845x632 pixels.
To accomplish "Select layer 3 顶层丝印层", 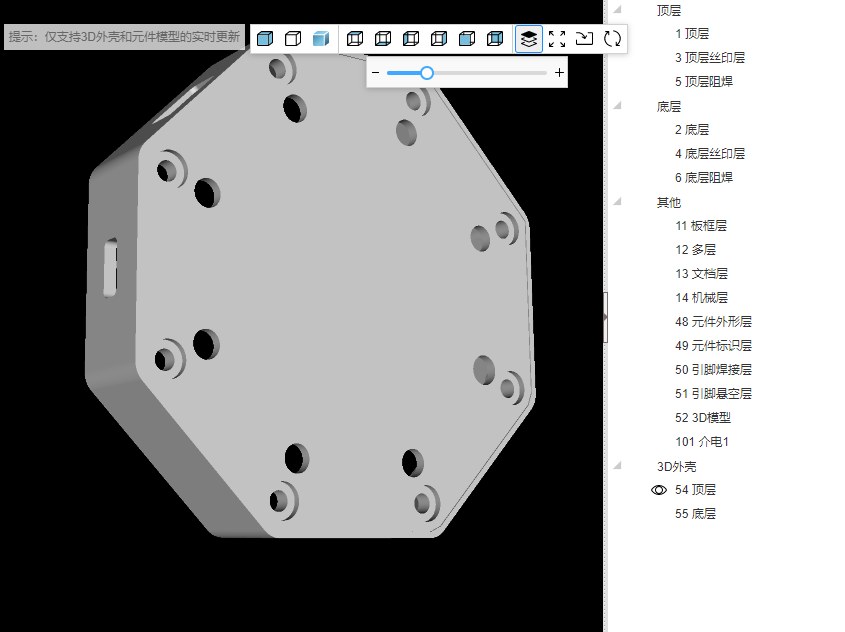I will [710, 58].
